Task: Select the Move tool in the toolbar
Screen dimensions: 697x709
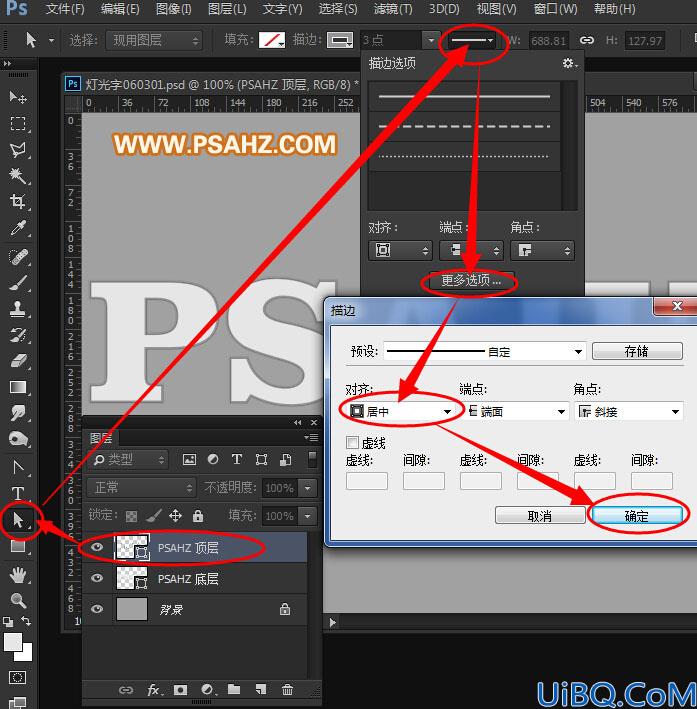Action: [x=18, y=97]
